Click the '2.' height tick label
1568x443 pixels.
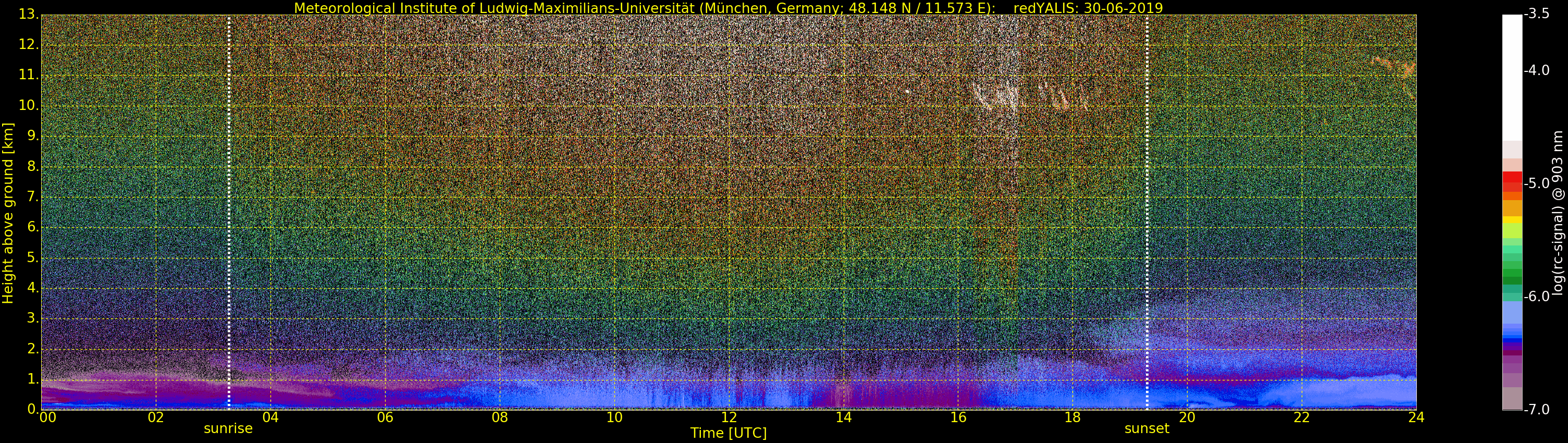(x=33, y=349)
